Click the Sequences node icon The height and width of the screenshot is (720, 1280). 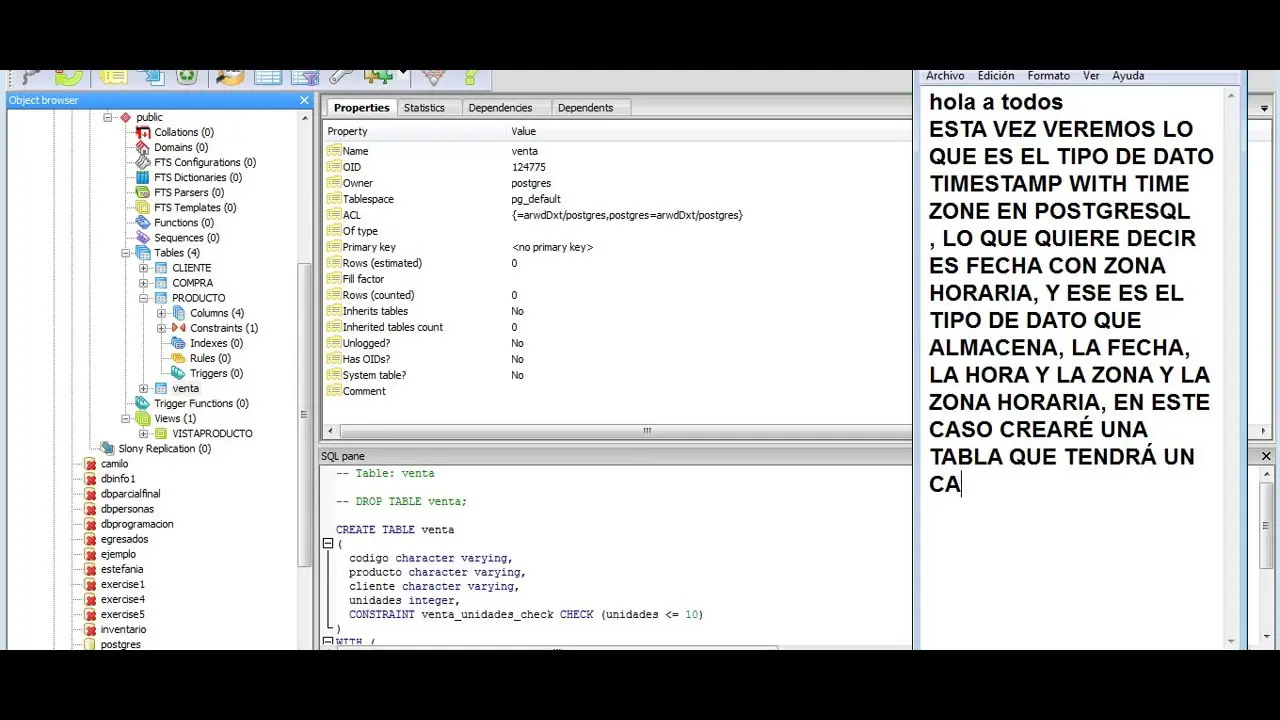click(143, 237)
